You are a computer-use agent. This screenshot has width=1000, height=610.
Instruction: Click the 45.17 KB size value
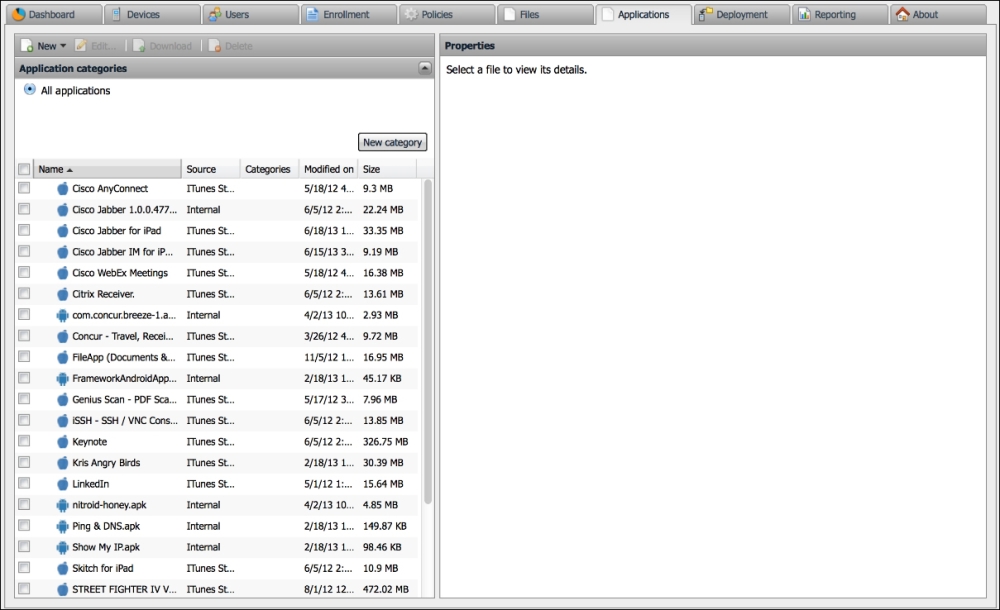click(x=382, y=378)
